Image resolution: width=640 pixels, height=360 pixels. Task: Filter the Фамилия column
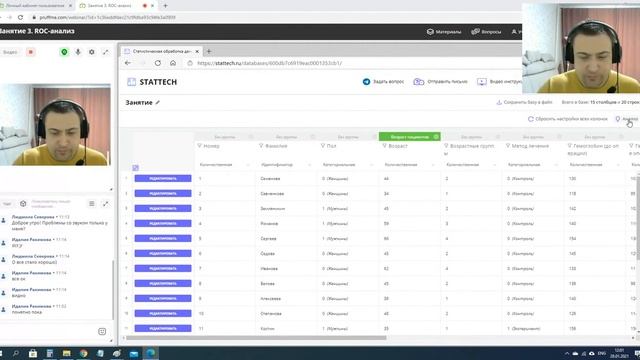261,146
